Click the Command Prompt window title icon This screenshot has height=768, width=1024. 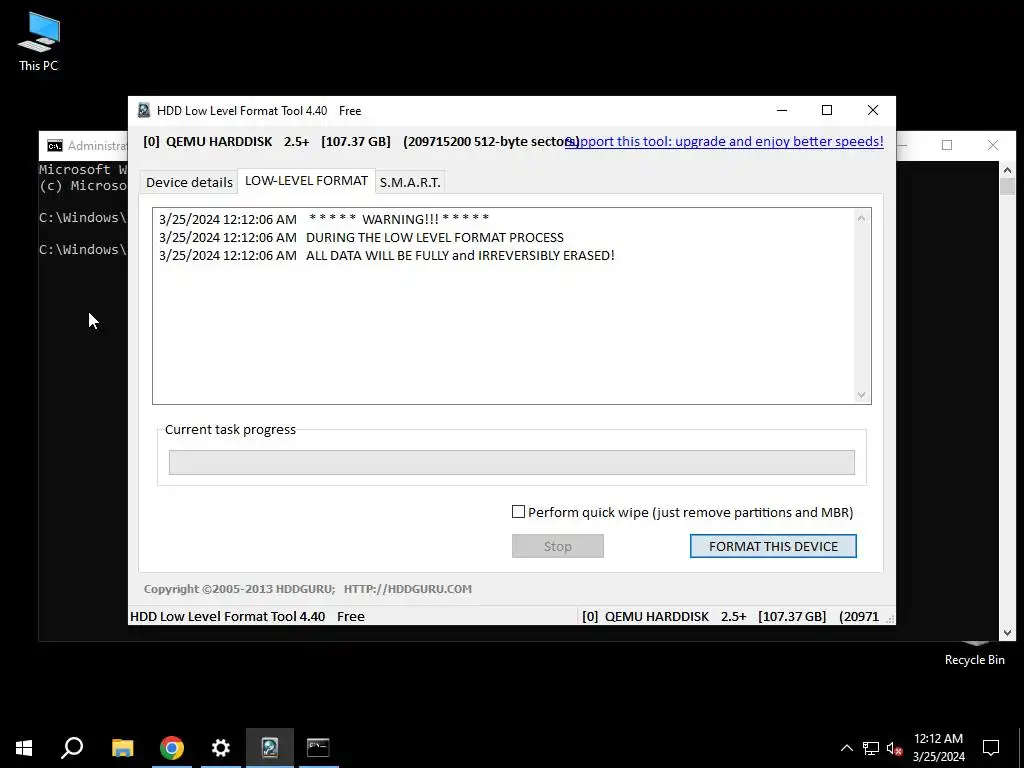(56, 145)
